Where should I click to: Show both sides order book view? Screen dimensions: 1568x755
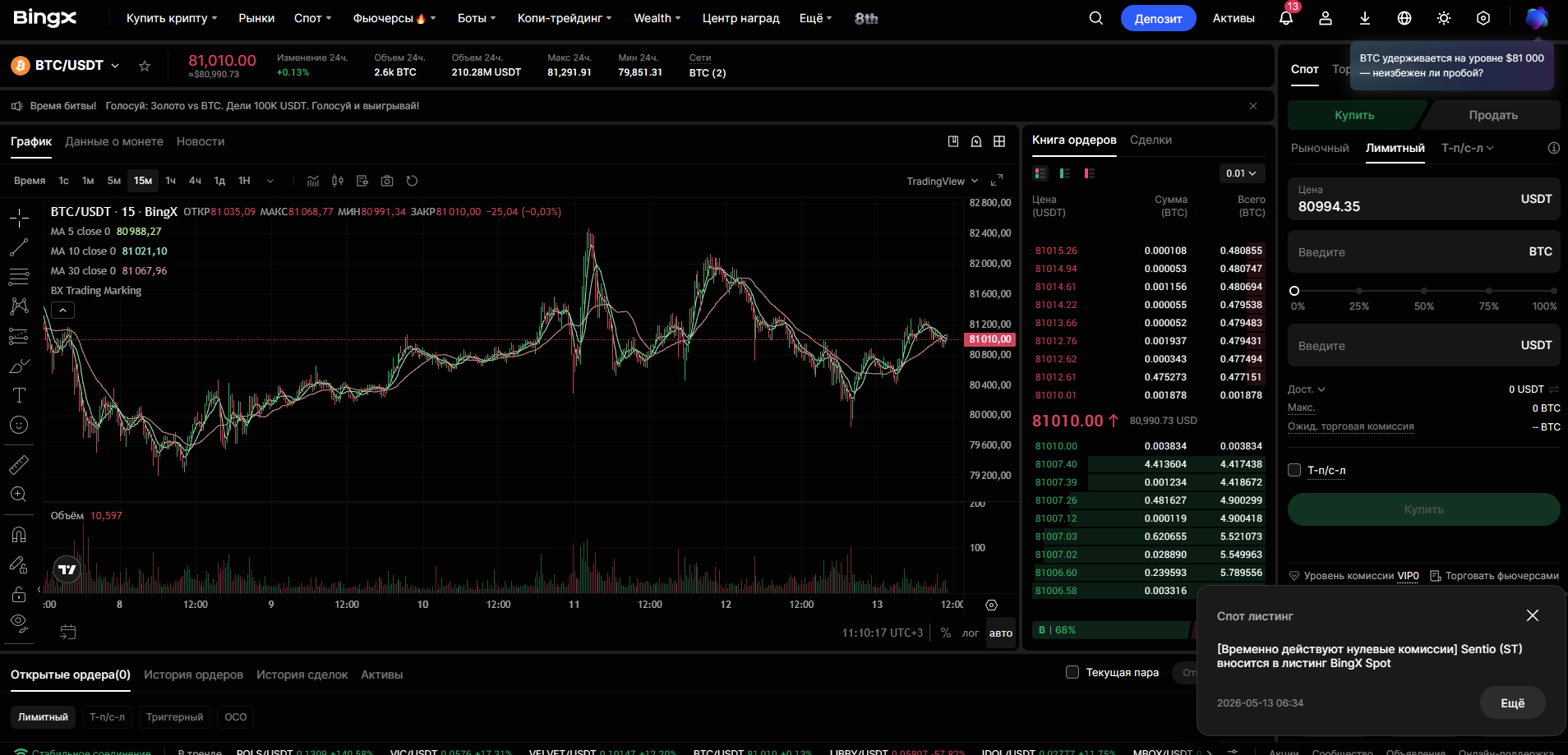tap(1040, 173)
